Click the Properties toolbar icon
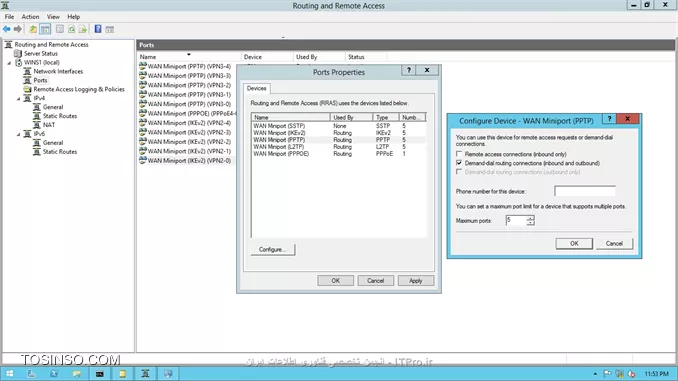The image size is (678, 381). 60,29
